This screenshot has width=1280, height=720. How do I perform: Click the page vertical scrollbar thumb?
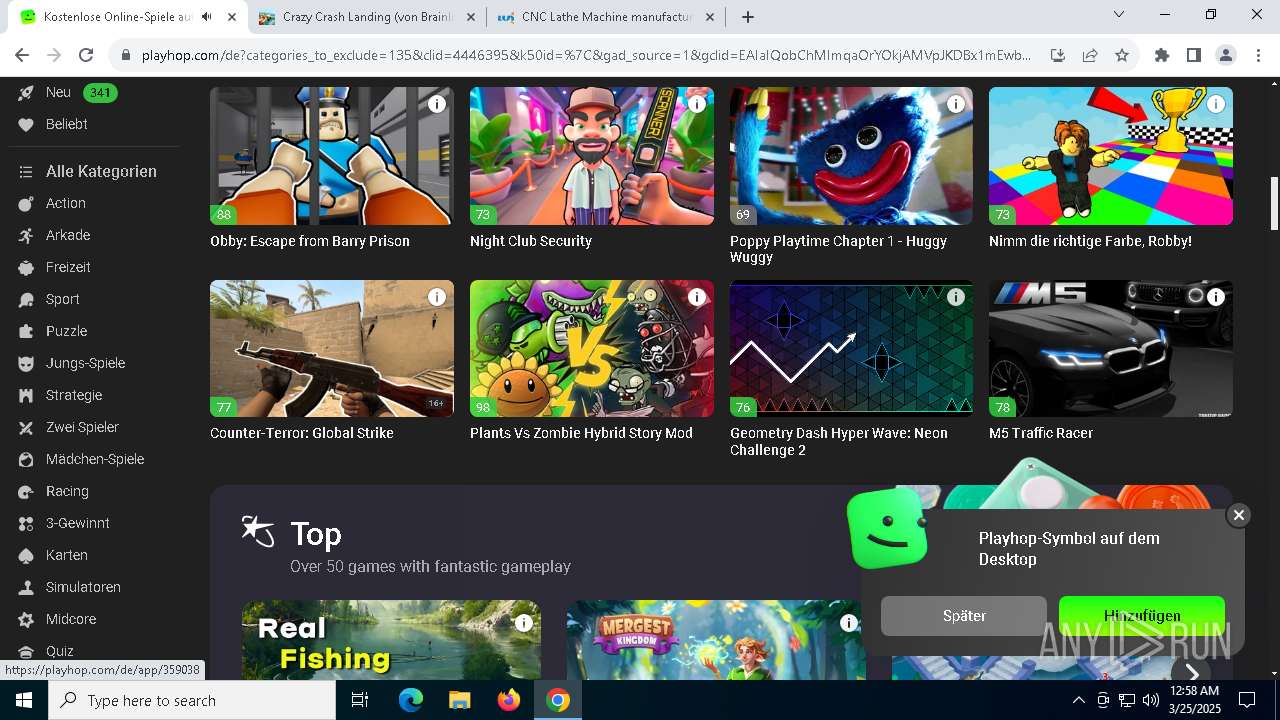point(1273,203)
